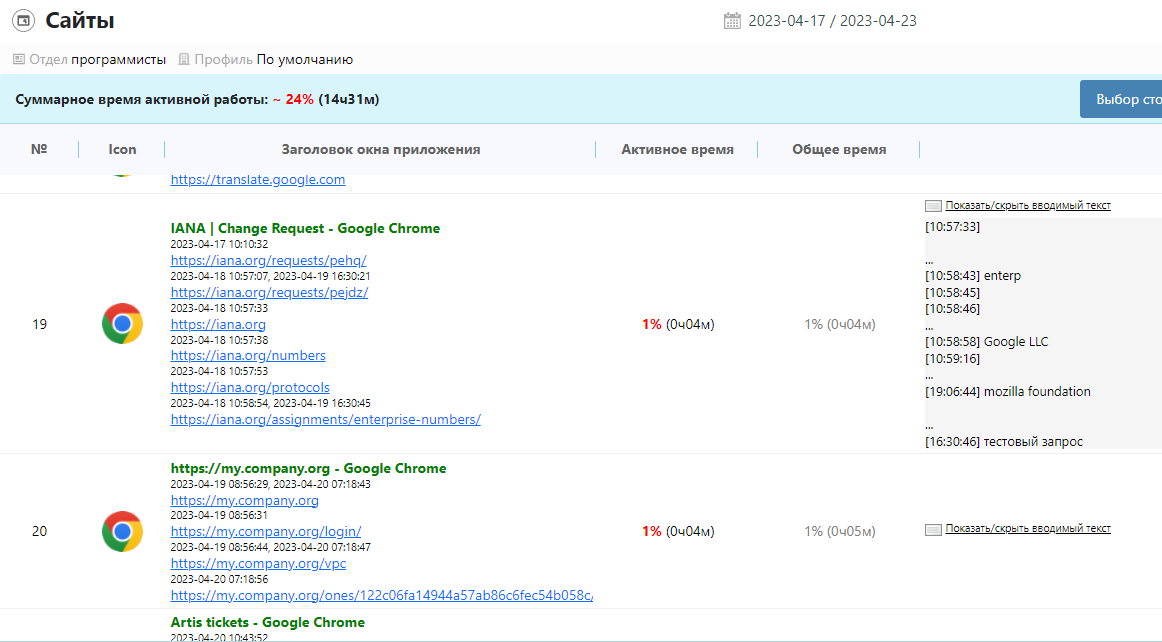Click the № column header
Viewport: 1162px width, 642px height.
tap(39, 149)
